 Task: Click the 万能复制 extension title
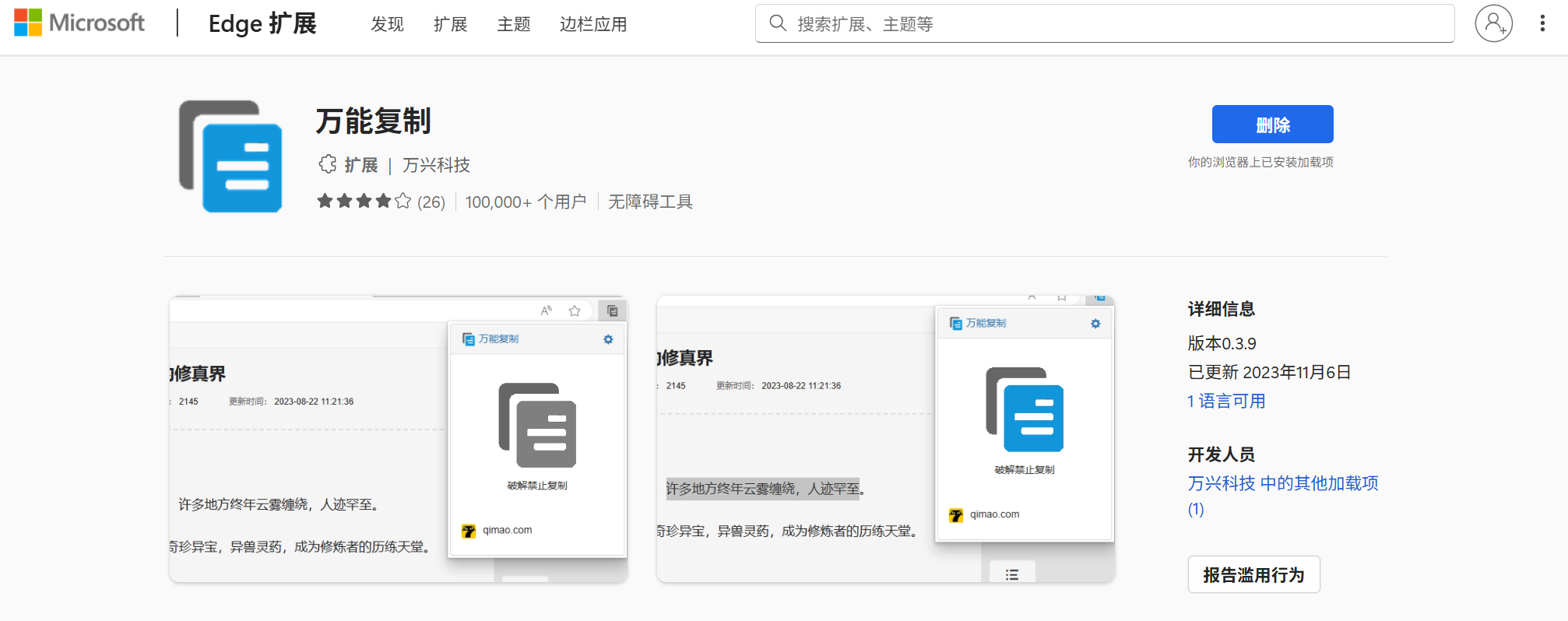coord(373,121)
